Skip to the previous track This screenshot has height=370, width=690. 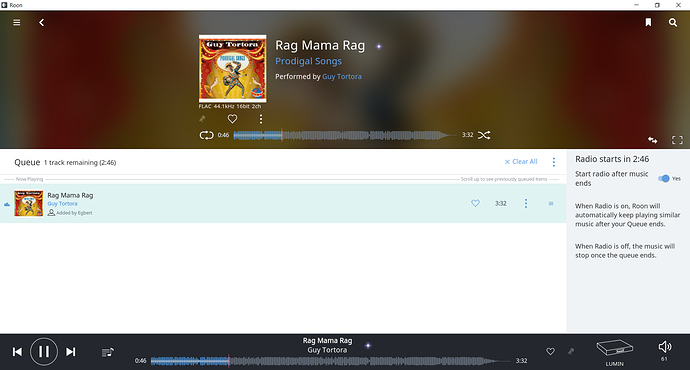tap(17, 352)
